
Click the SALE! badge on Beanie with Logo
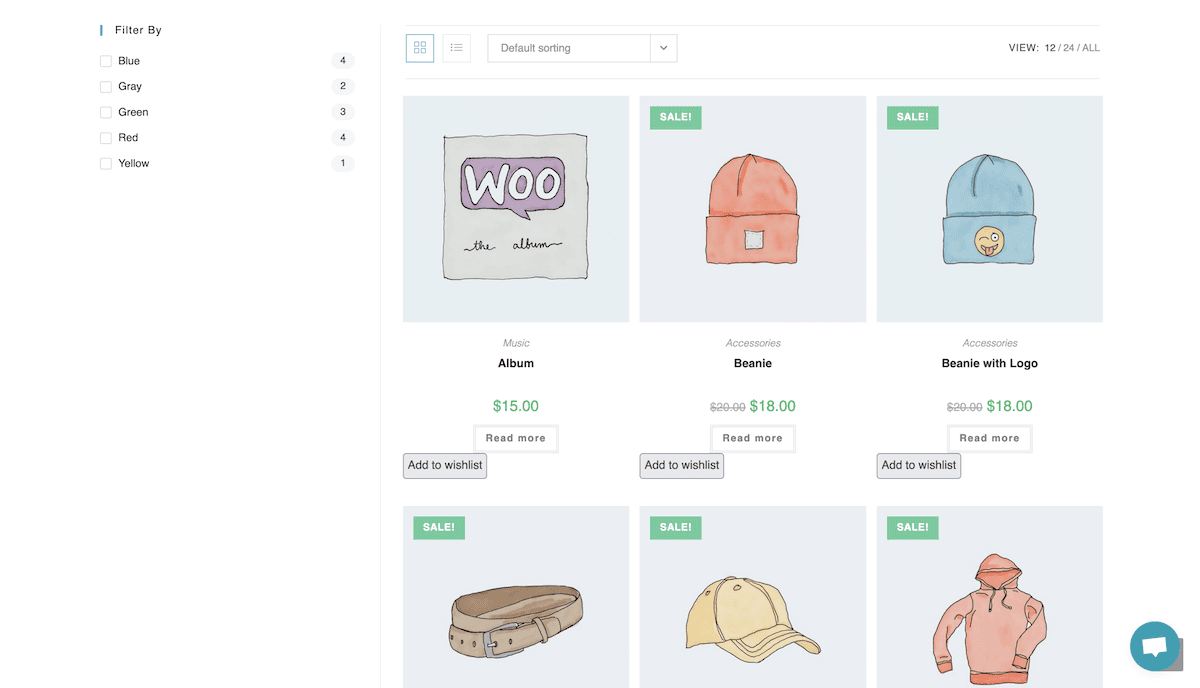(x=913, y=117)
